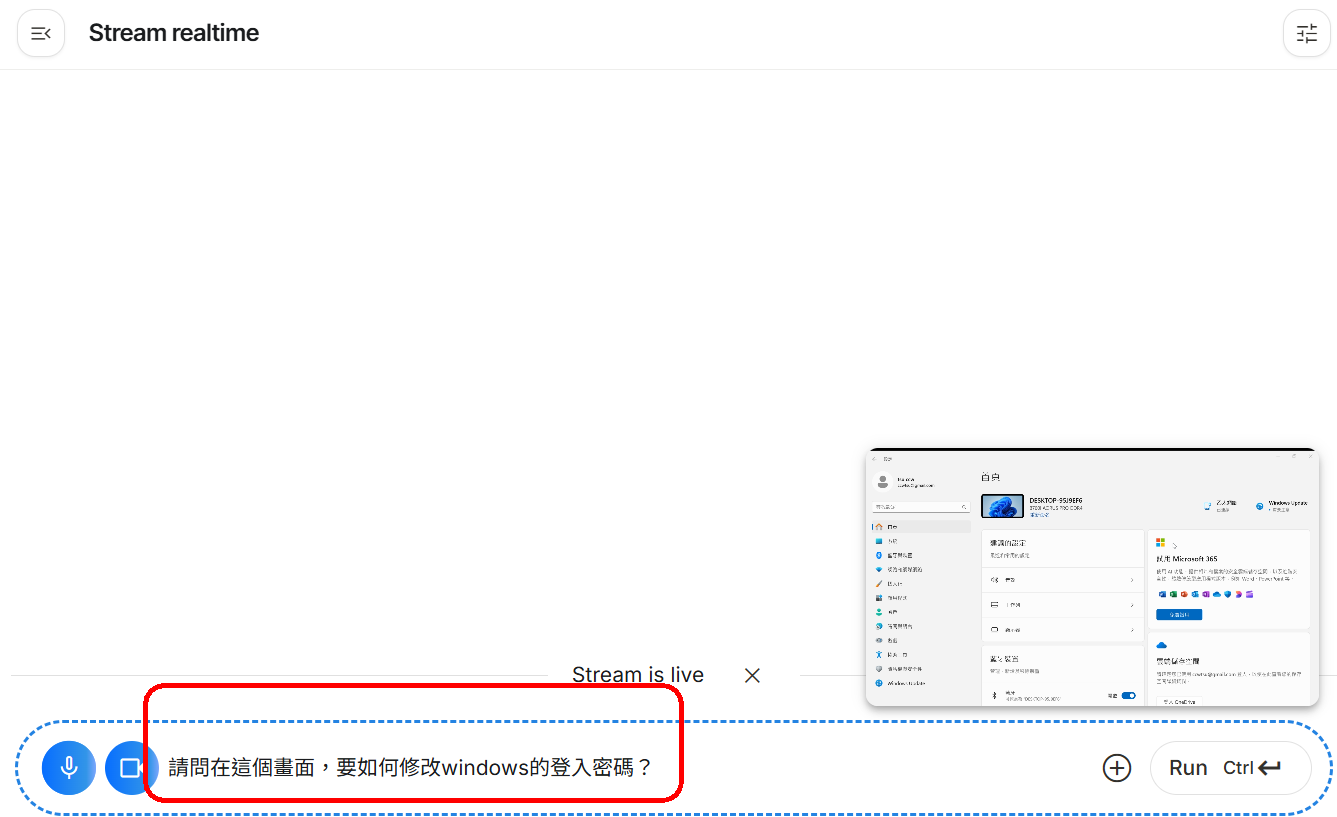Viewport: 1337px width, 817px height.
Task: Expand the sound row chevron in the preview
Action: [x=1131, y=580]
